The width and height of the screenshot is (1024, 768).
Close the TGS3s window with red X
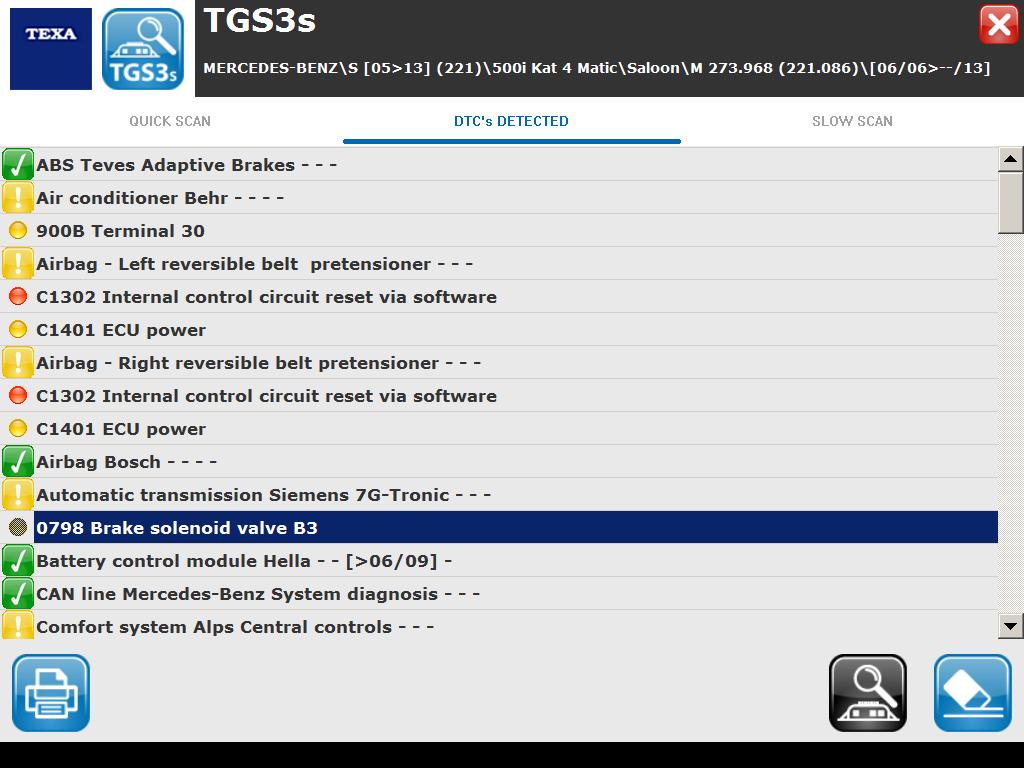tap(999, 25)
